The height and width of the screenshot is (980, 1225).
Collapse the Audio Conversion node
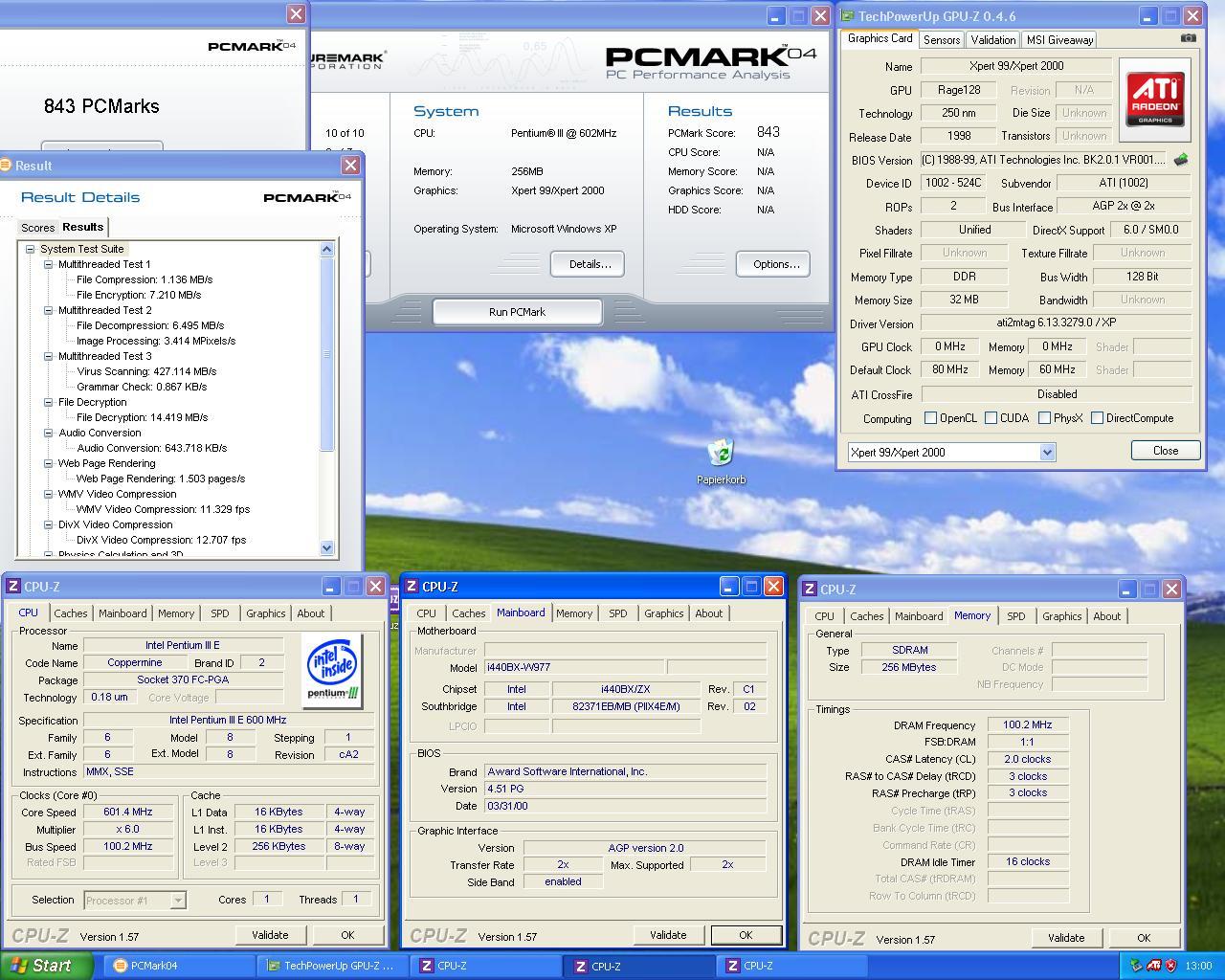(48, 433)
